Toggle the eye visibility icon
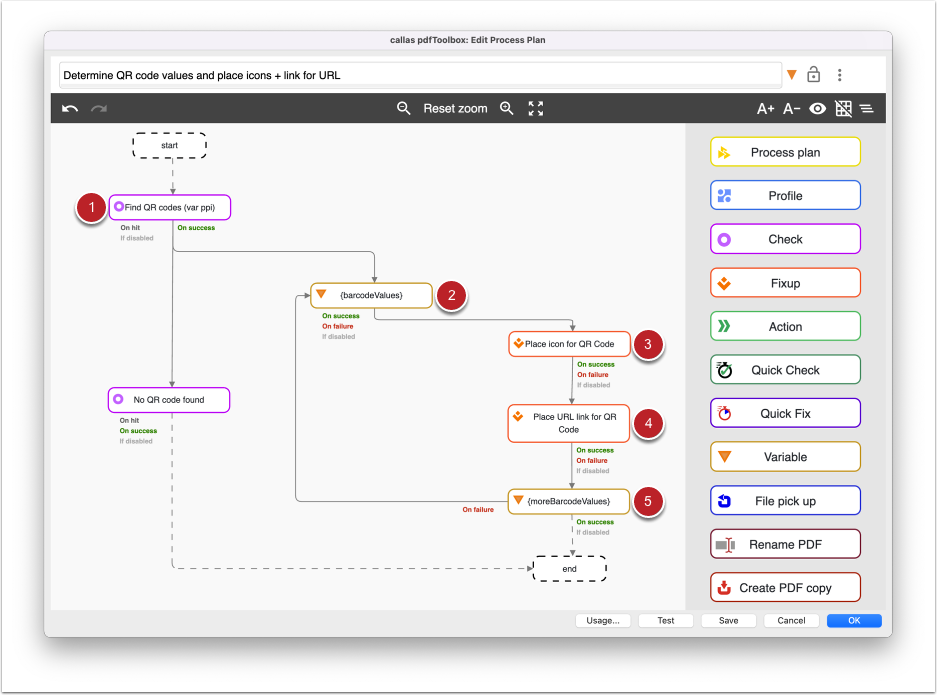The width and height of the screenshot is (937, 695). point(817,109)
